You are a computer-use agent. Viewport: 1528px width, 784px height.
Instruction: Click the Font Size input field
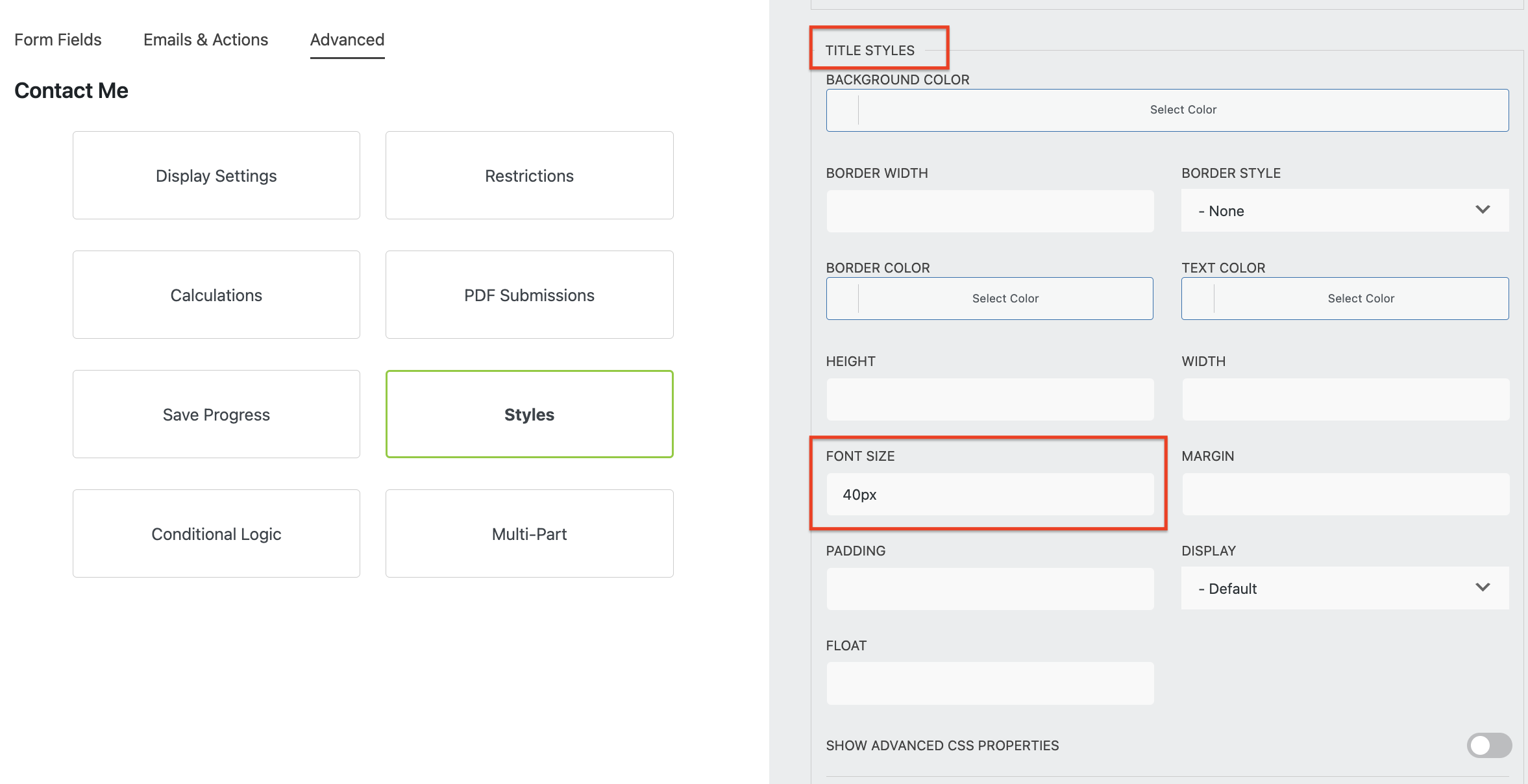point(990,495)
